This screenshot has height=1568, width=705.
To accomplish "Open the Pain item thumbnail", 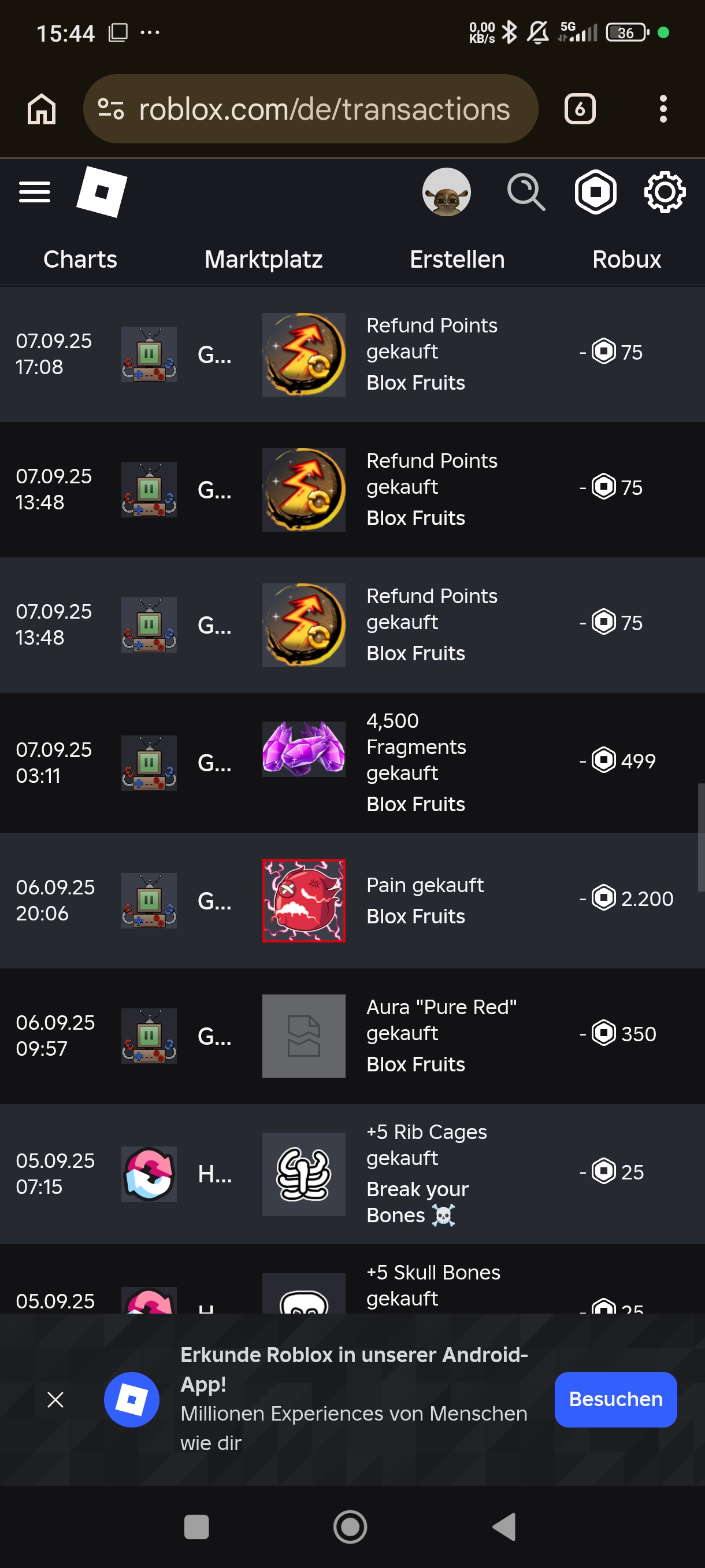I will pyautogui.click(x=303, y=901).
